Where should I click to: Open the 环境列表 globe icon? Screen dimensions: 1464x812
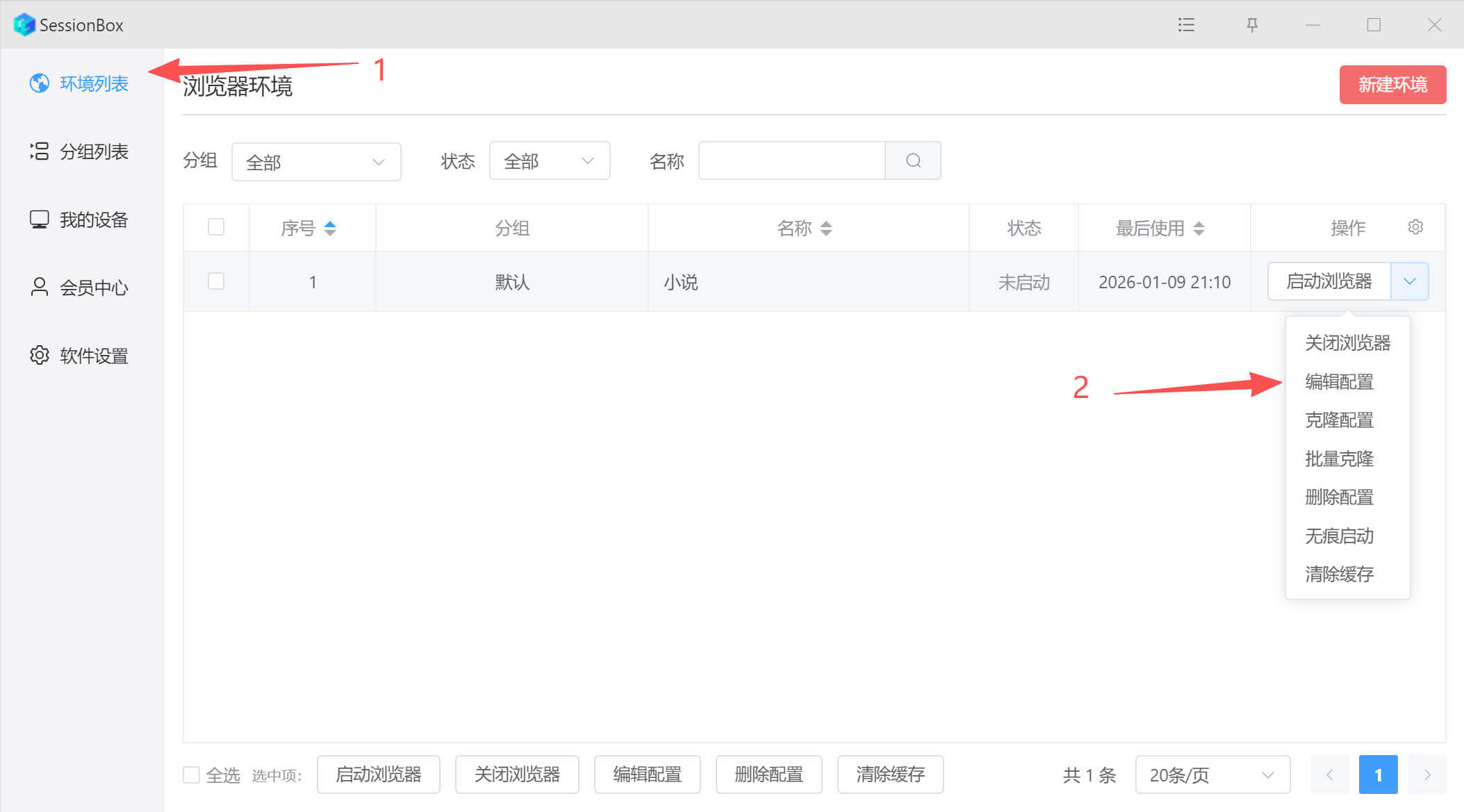[40, 83]
